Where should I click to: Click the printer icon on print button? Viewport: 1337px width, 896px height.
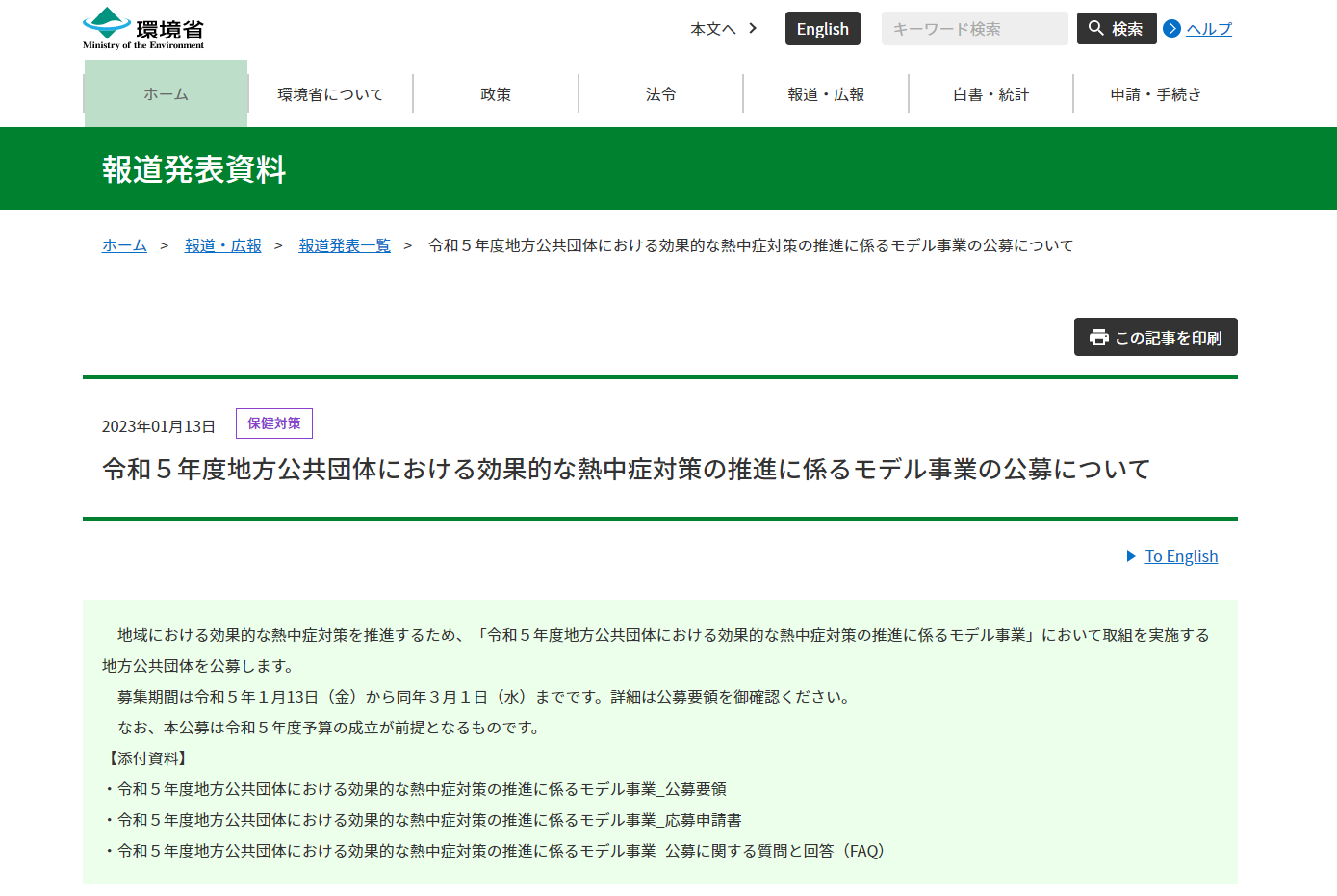(x=1098, y=337)
